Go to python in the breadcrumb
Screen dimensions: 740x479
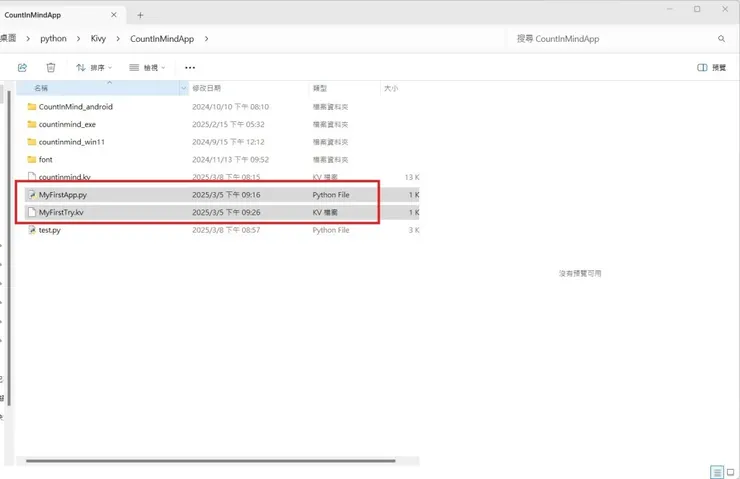(x=53, y=39)
